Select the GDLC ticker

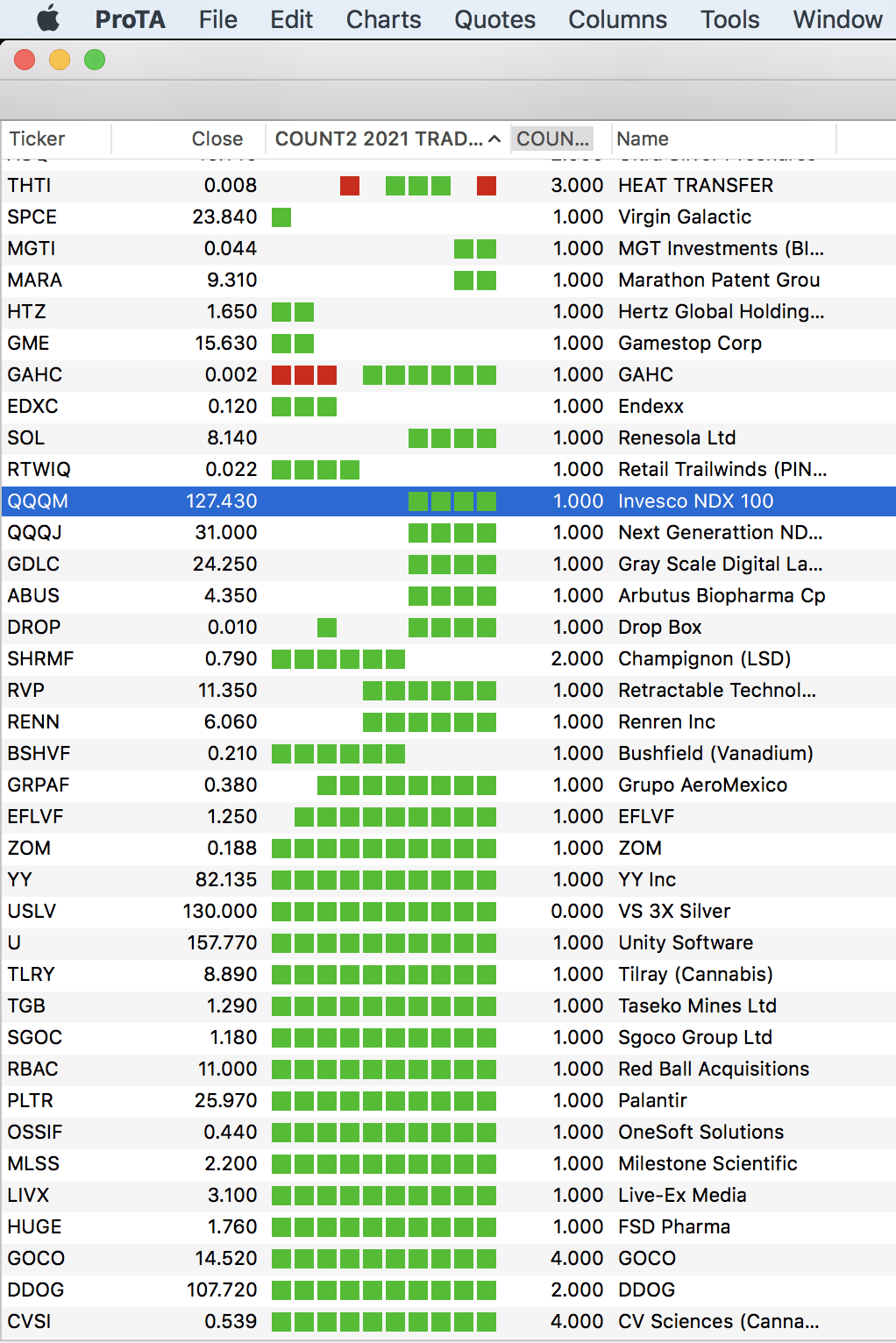click(x=33, y=565)
